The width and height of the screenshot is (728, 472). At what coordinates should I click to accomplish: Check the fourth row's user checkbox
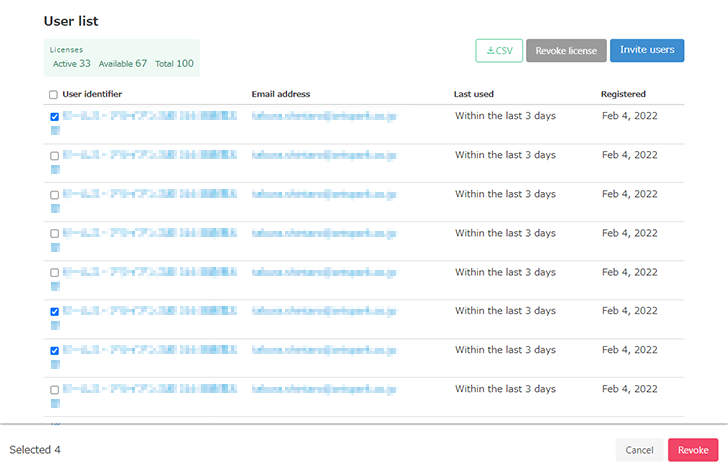click(x=54, y=234)
